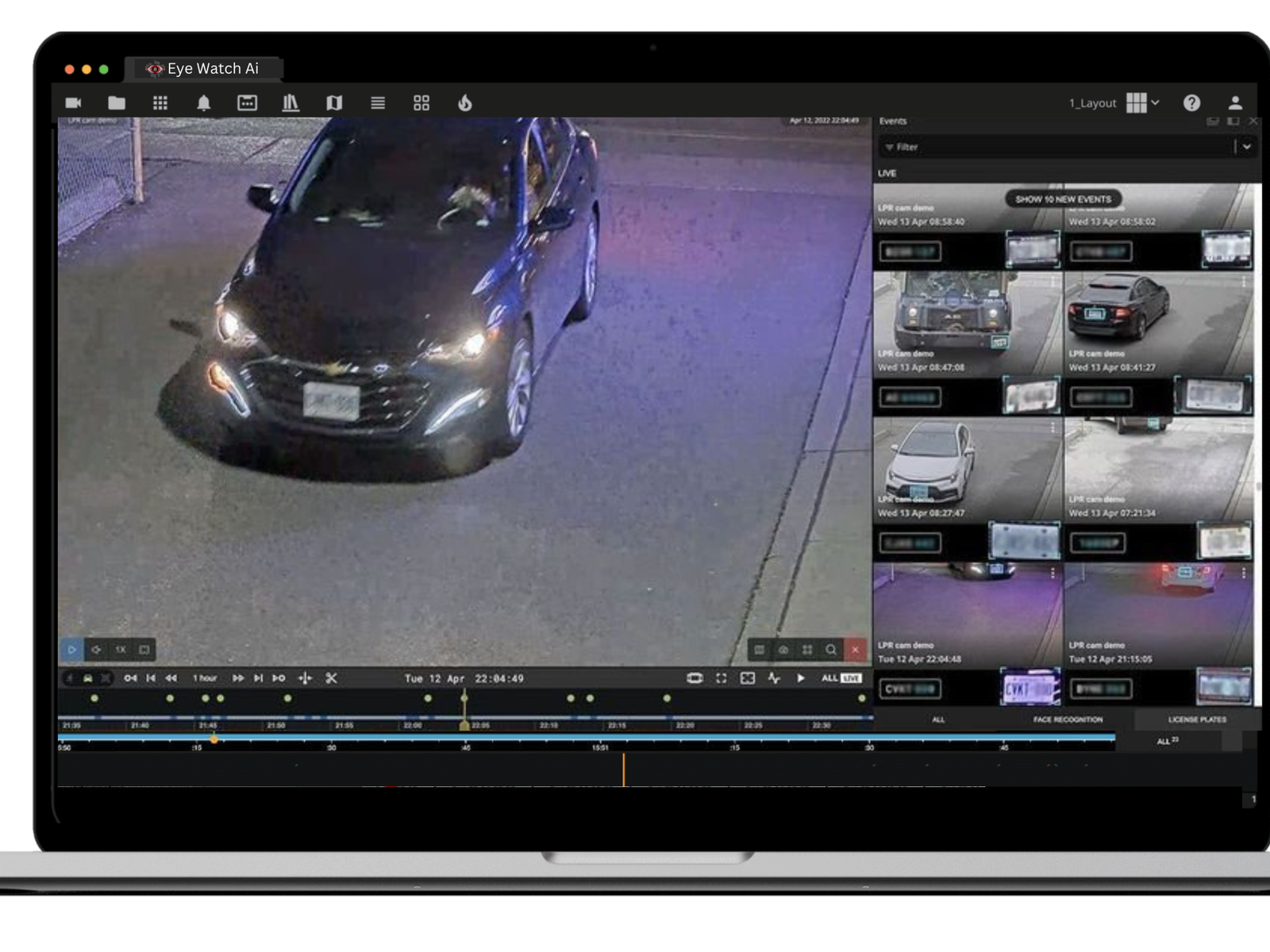The width and height of the screenshot is (1270, 952).
Task: Select the Face Recognition tab
Action: point(1068,720)
